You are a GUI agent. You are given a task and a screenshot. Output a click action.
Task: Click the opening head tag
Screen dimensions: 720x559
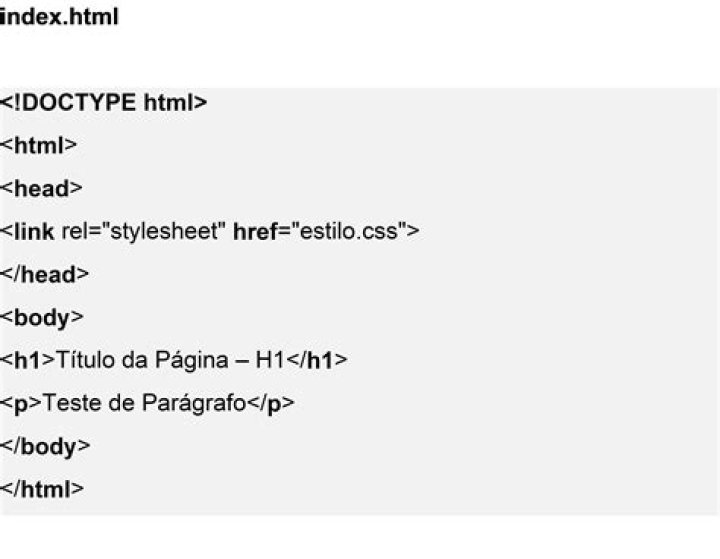(x=41, y=188)
